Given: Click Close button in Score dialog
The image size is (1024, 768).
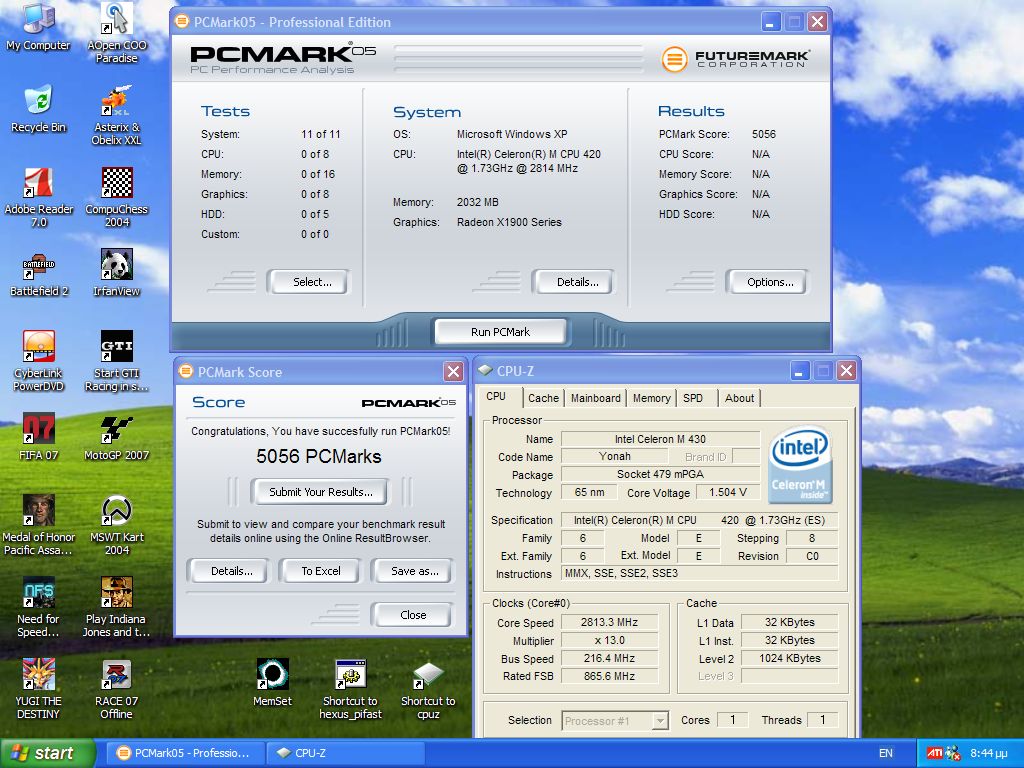Looking at the screenshot, I should coord(412,615).
